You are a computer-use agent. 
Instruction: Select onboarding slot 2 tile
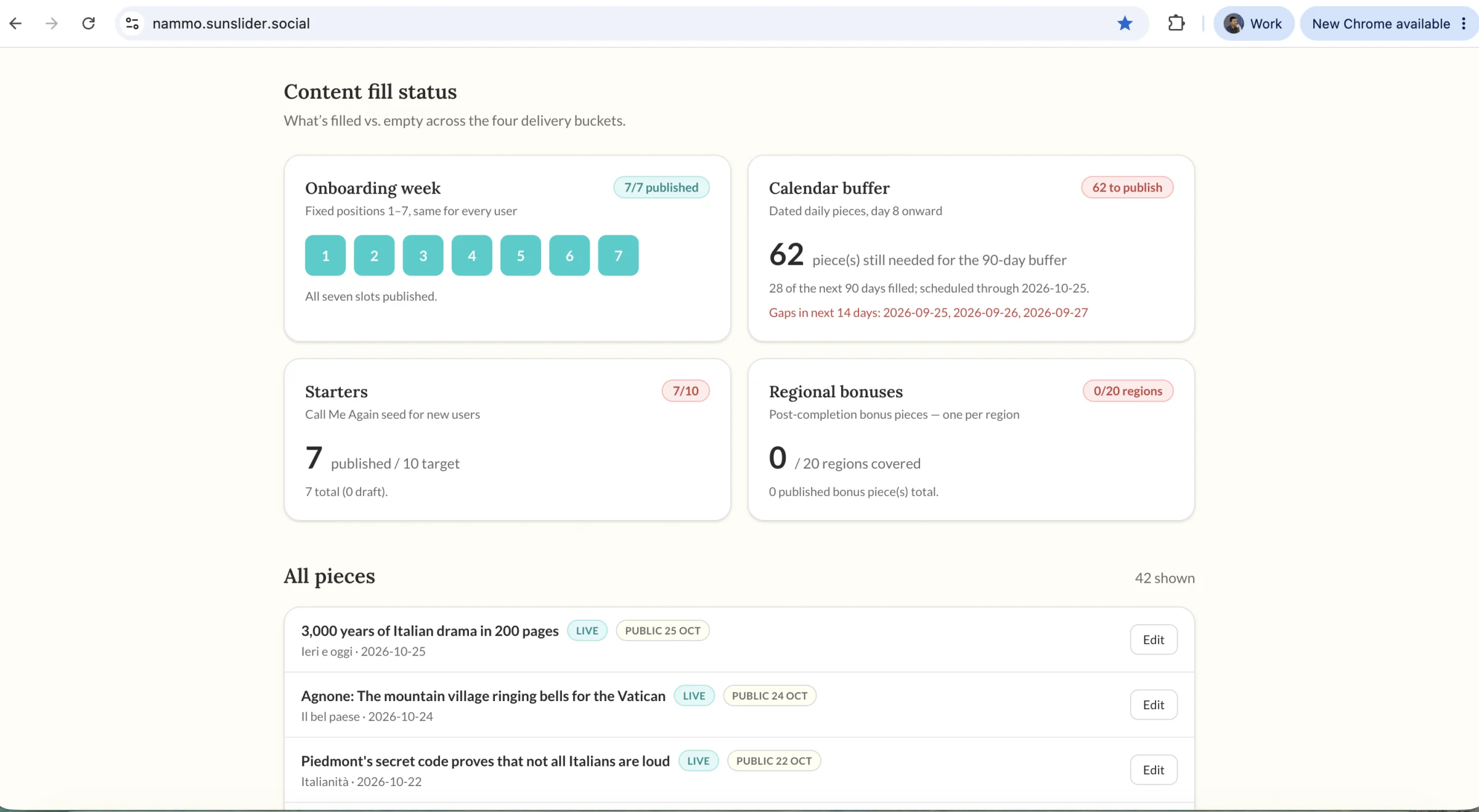coord(374,255)
